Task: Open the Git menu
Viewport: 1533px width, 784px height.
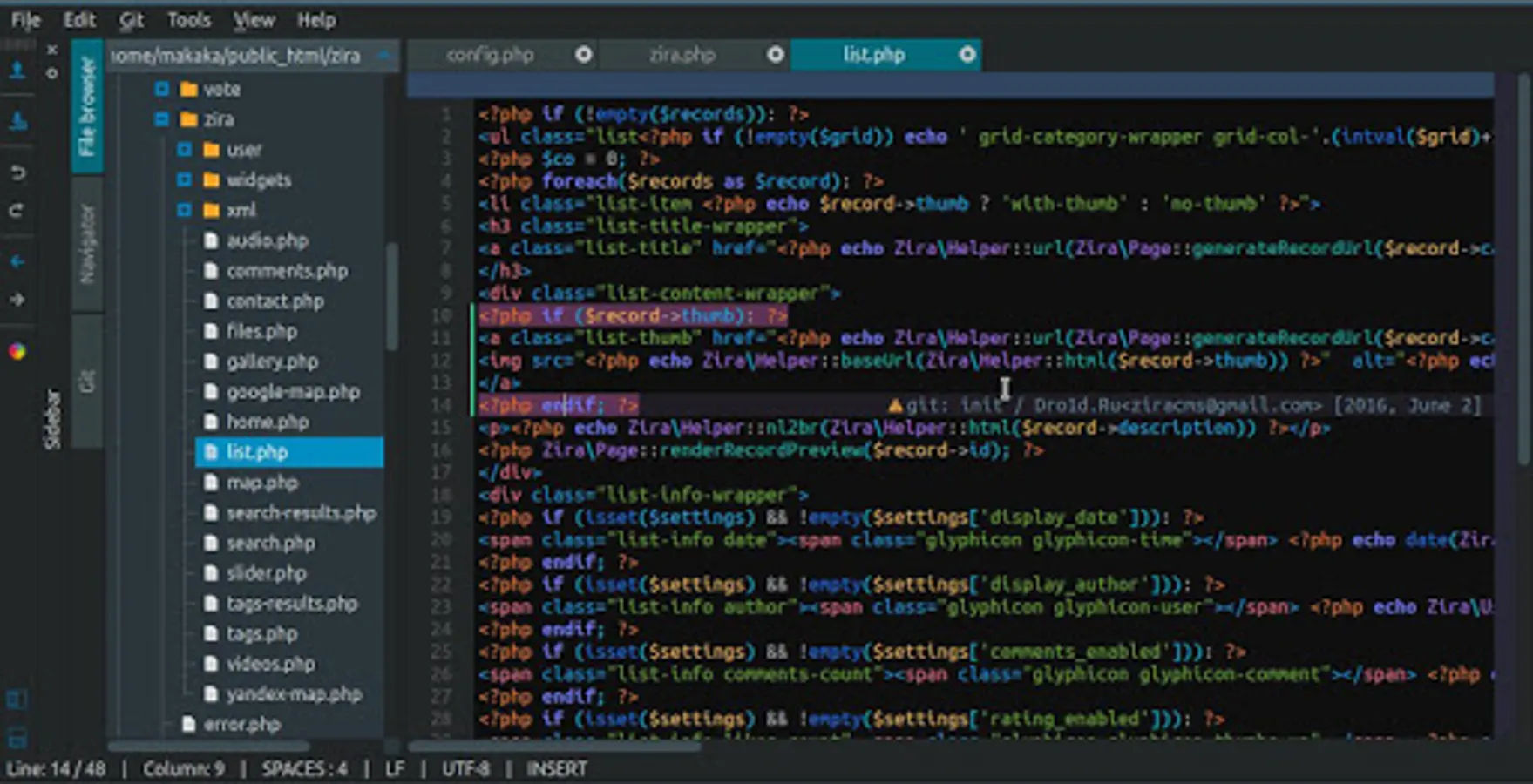Action: tap(131, 19)
